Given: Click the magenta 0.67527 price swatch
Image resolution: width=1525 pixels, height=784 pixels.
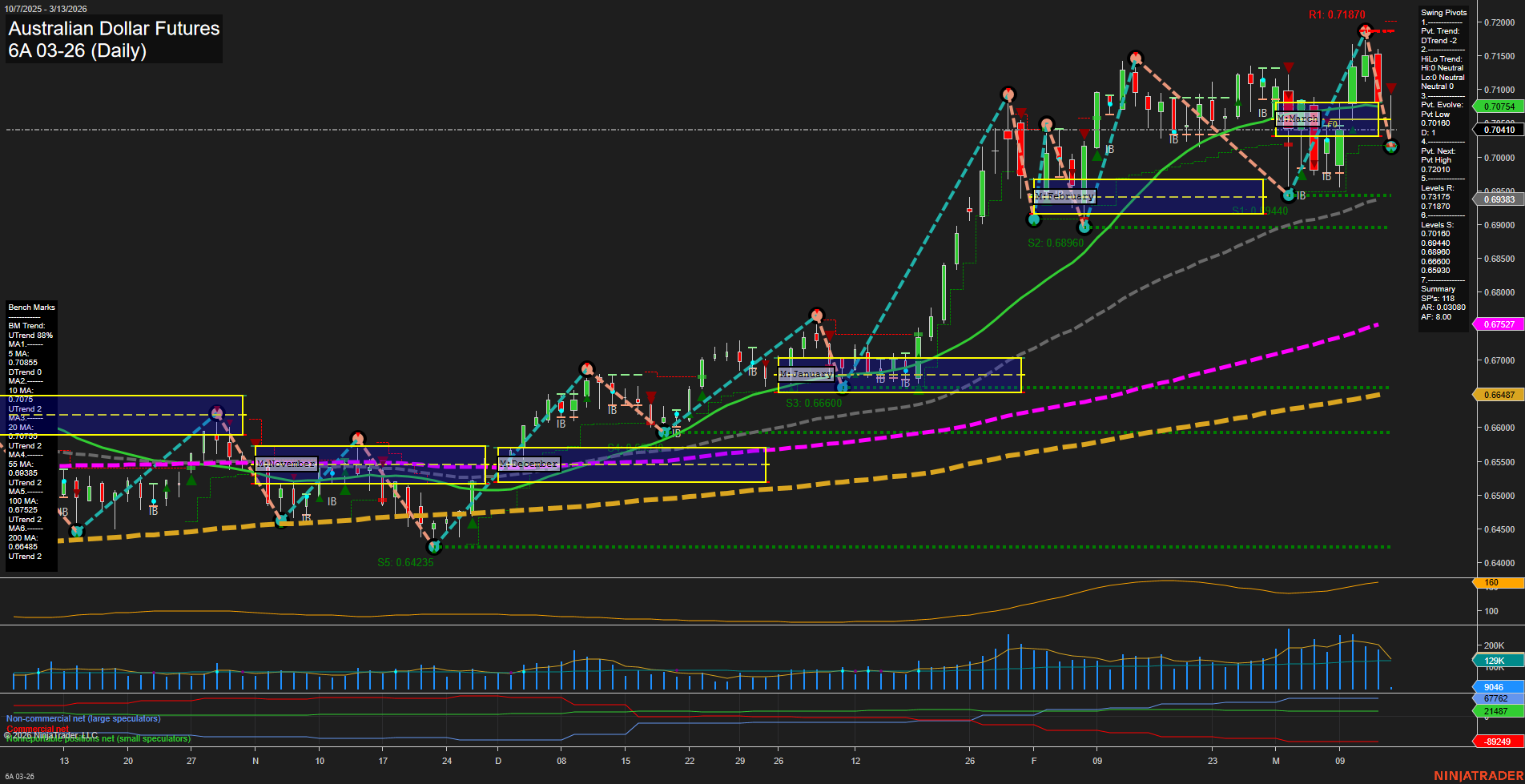Looking at the screenshot, I should tap(1497, 324).
